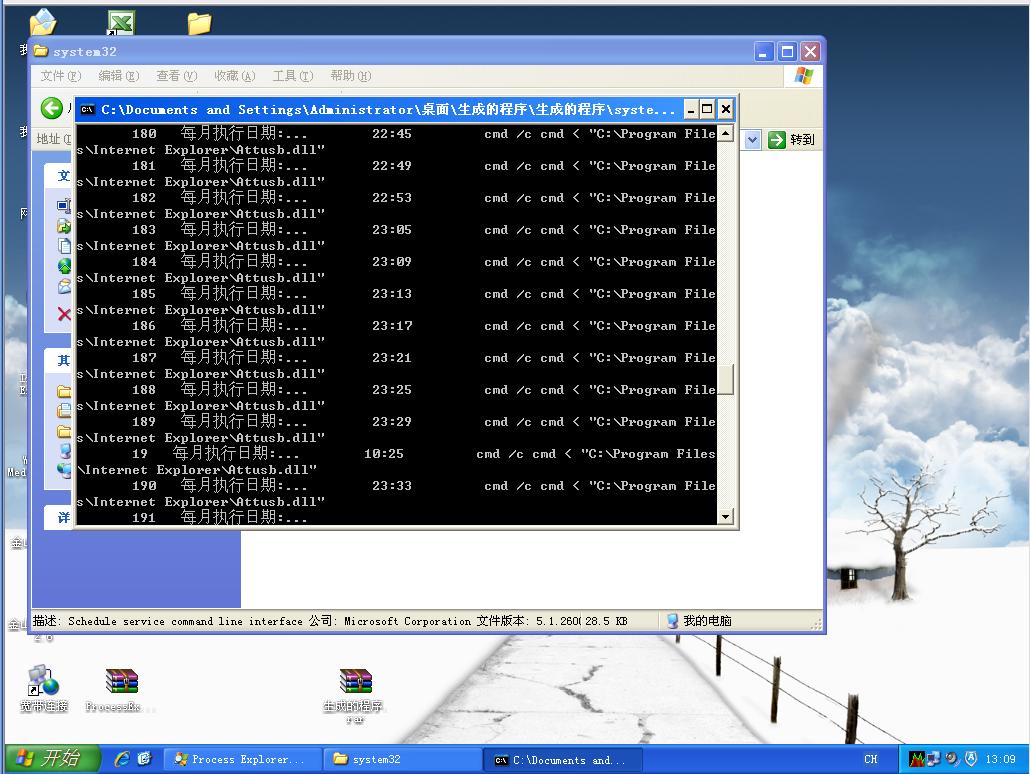1031x774 pixels.
Task: Maximize the command prompt window
Action: [707, 109]
